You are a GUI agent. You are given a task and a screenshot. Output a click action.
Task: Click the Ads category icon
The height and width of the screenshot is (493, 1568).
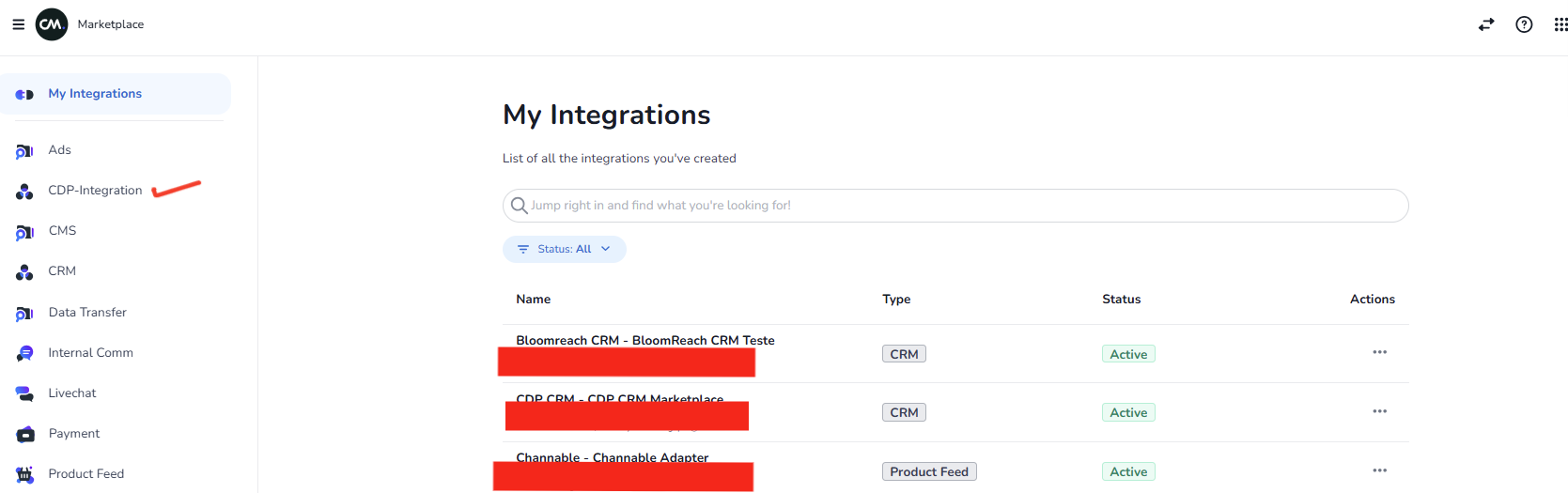coord(24,151)
